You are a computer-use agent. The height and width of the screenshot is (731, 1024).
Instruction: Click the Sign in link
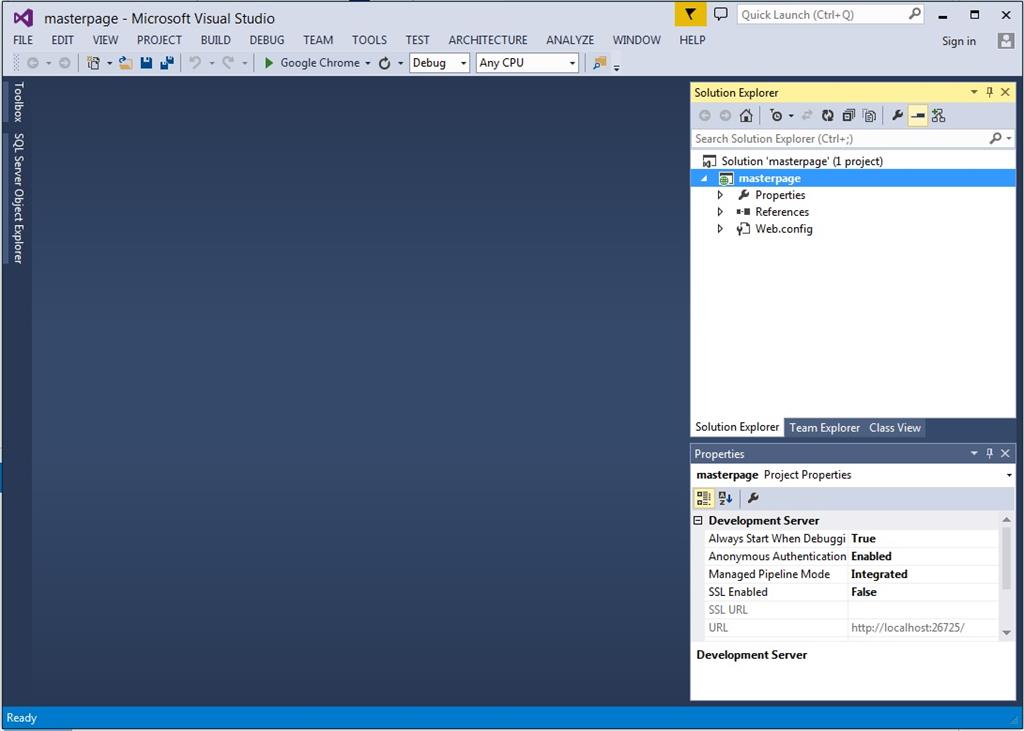coord(959,41)
